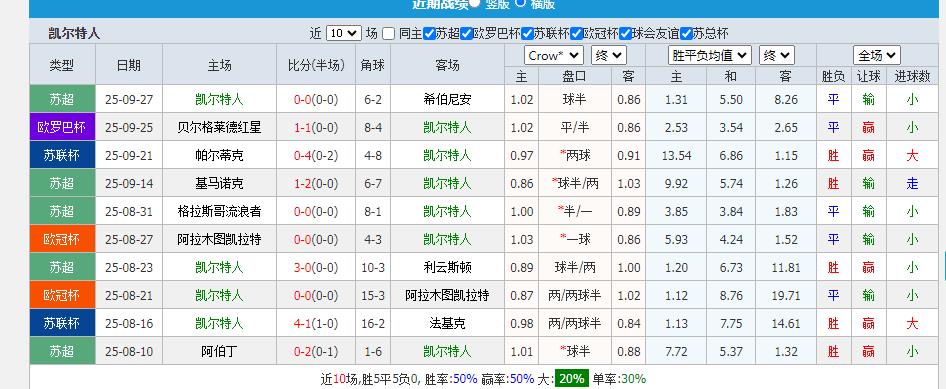
Task: Click the 苏超 tag for 25-09-27 match
Action: coord(63,99)
